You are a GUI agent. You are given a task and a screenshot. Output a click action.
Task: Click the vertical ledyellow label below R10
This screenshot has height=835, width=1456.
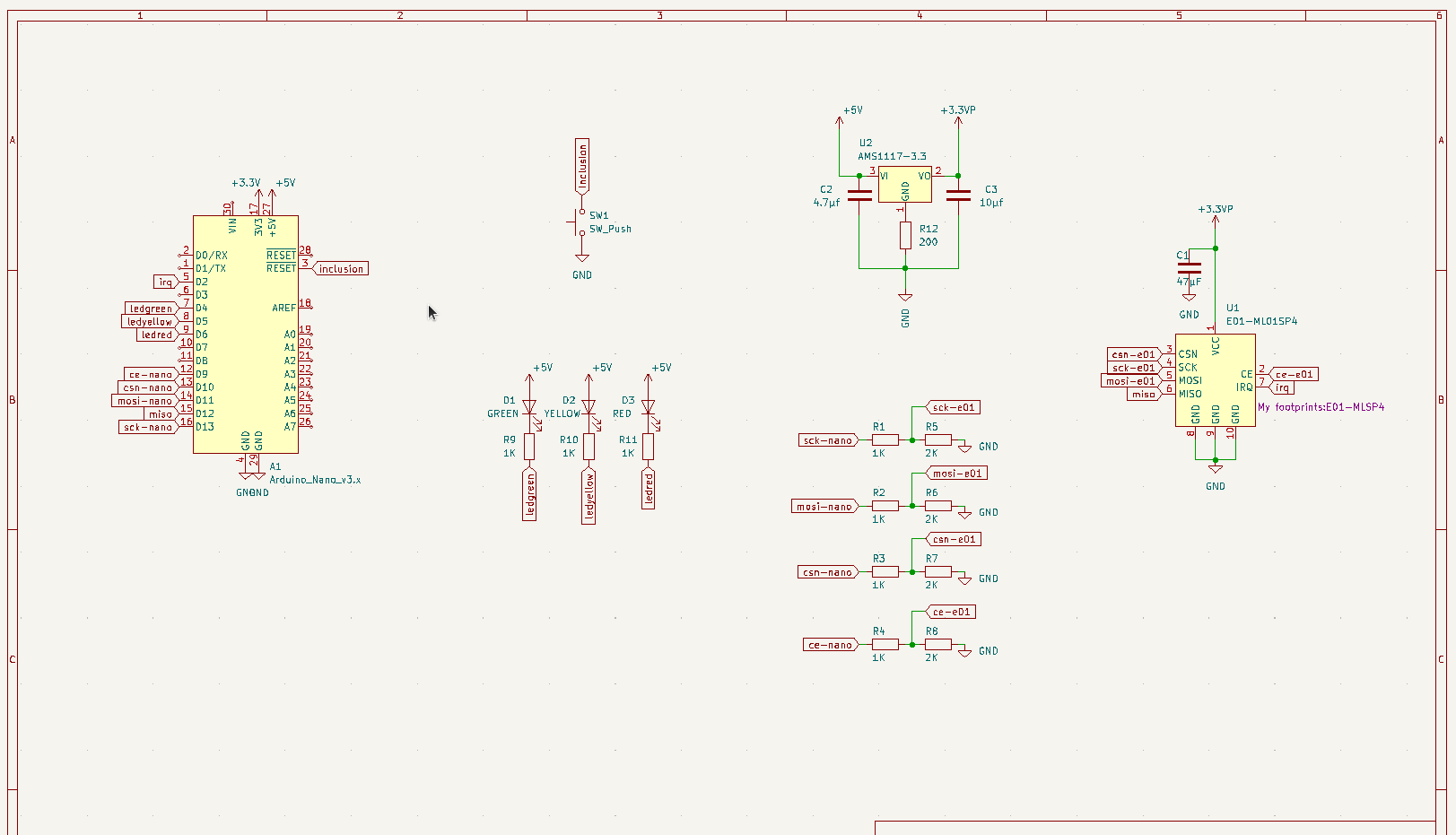tap(589, 496)
